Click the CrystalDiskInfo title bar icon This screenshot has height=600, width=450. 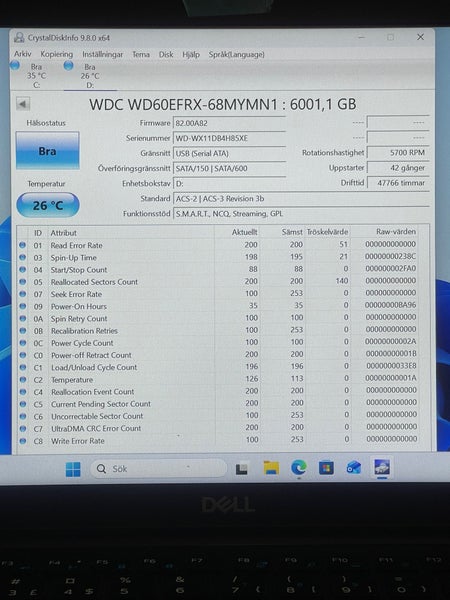(19, 38)
